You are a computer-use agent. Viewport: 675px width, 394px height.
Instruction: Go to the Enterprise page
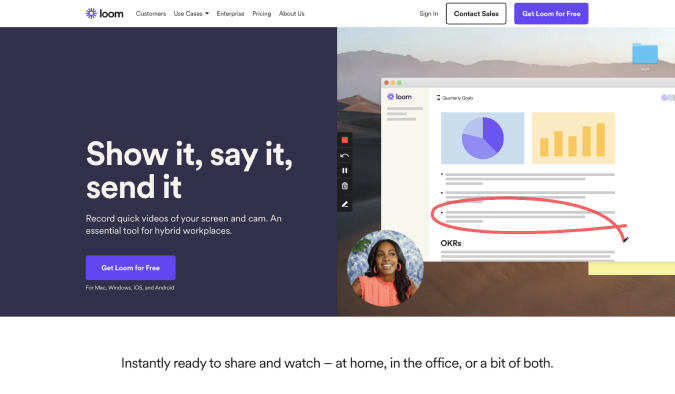coord(230,14)
